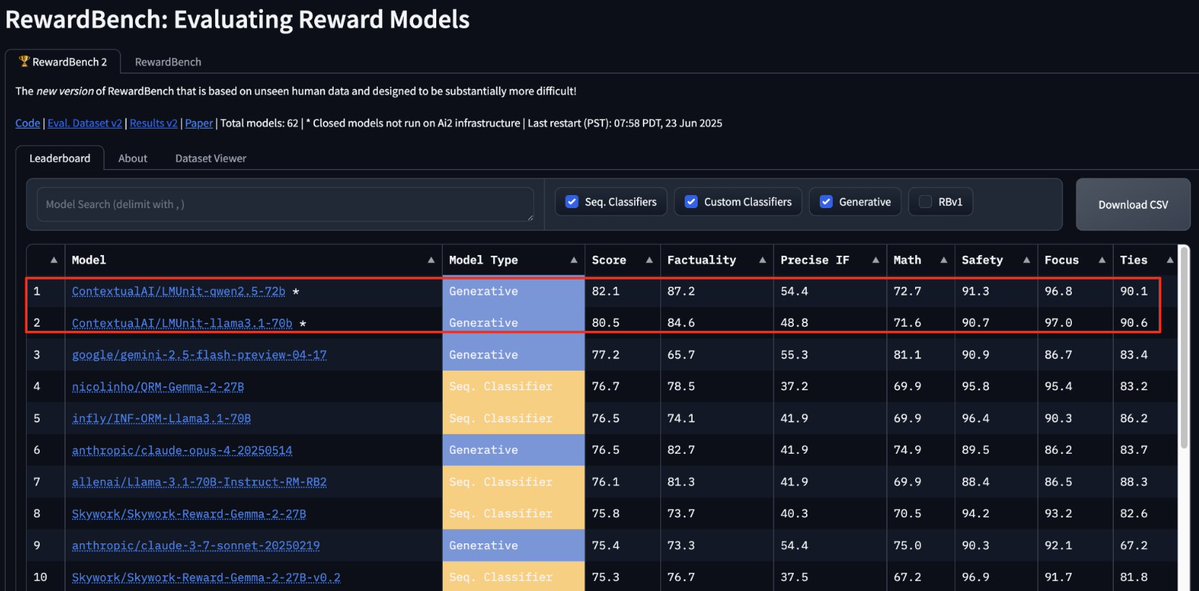Select Ties value 67.2 for claude-3-7-sonnet
1199x591 pixels.
point(1133,546)
